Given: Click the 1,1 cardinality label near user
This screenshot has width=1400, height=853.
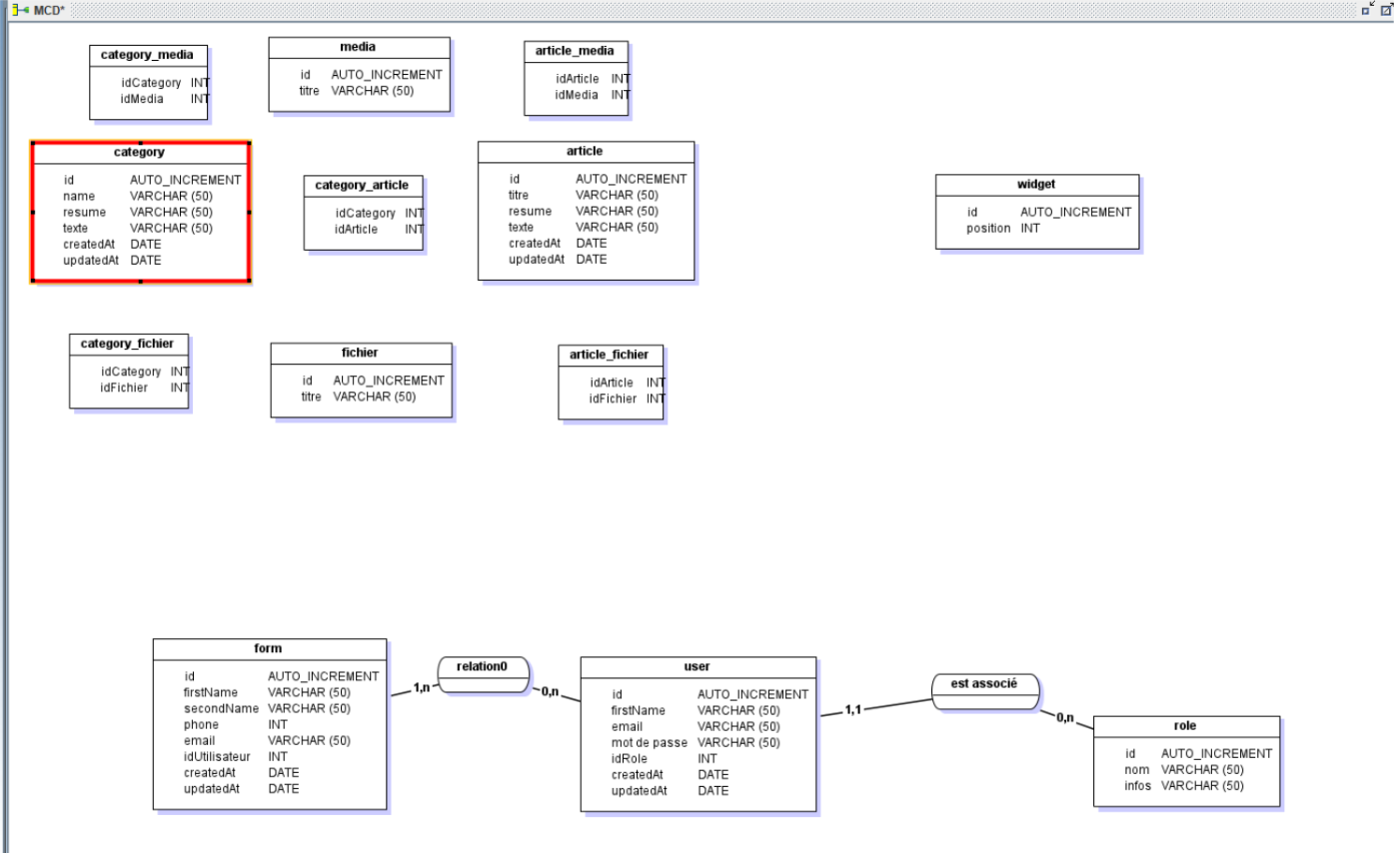Looking at the screenshot, I should [852, 710].
